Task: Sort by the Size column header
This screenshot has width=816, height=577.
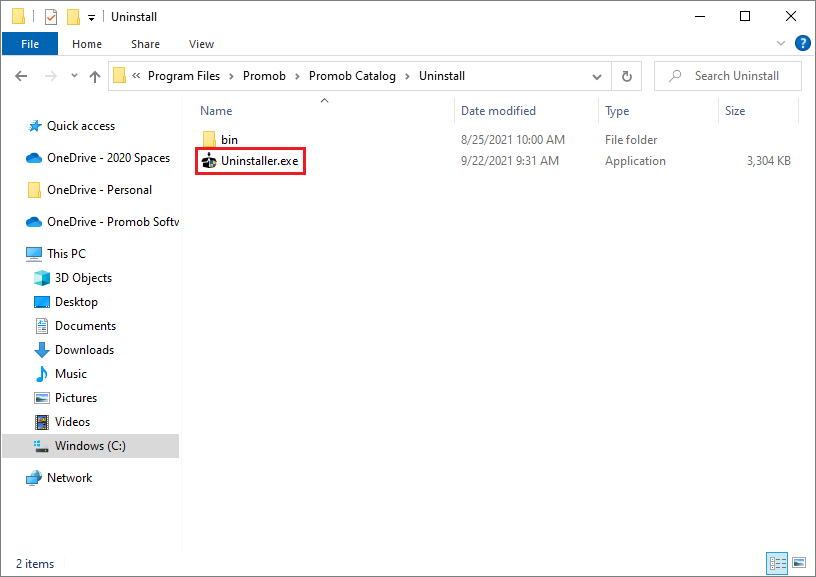Action: click(735, 111)
